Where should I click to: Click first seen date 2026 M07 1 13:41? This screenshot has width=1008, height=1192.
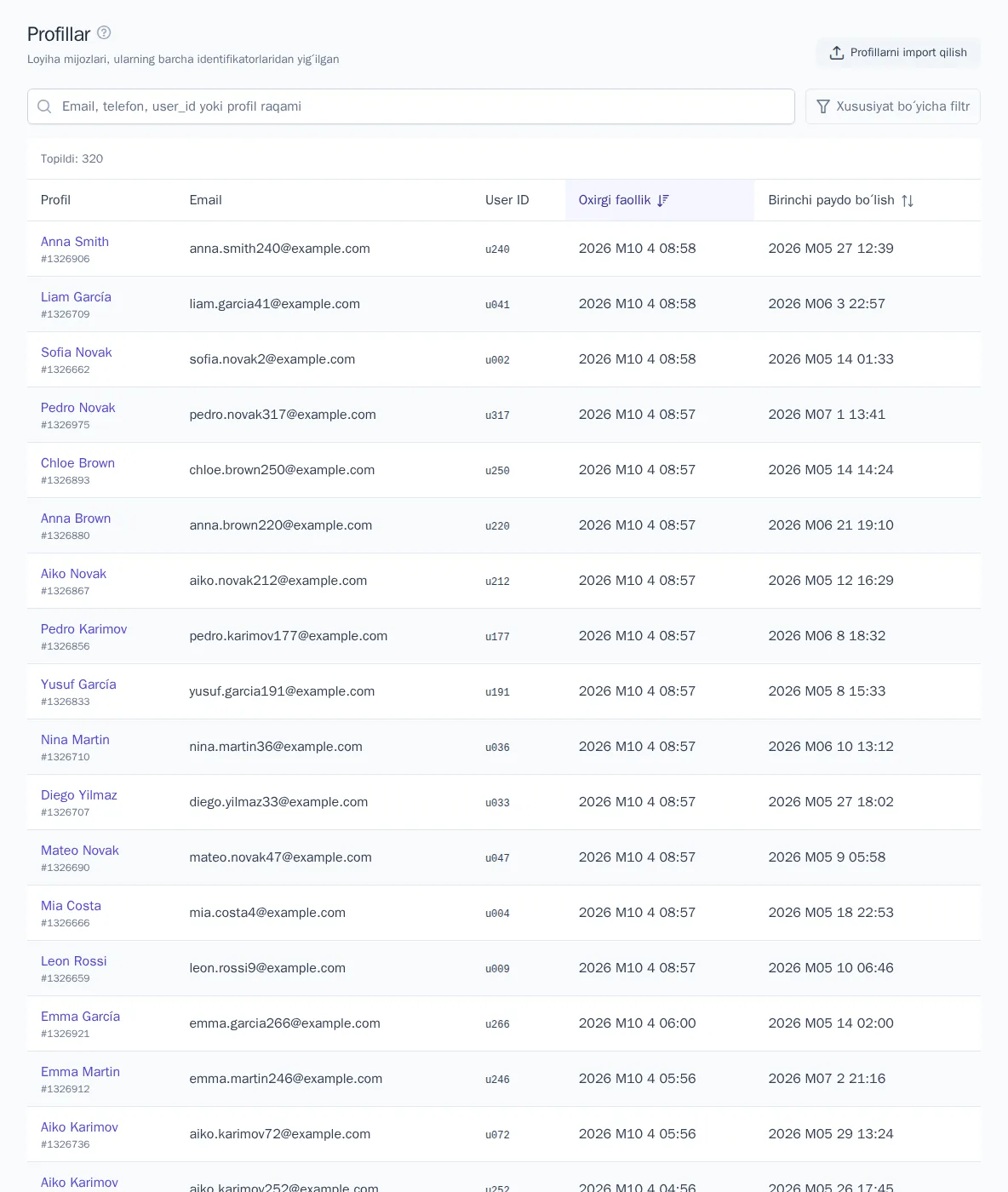[827, 415]
